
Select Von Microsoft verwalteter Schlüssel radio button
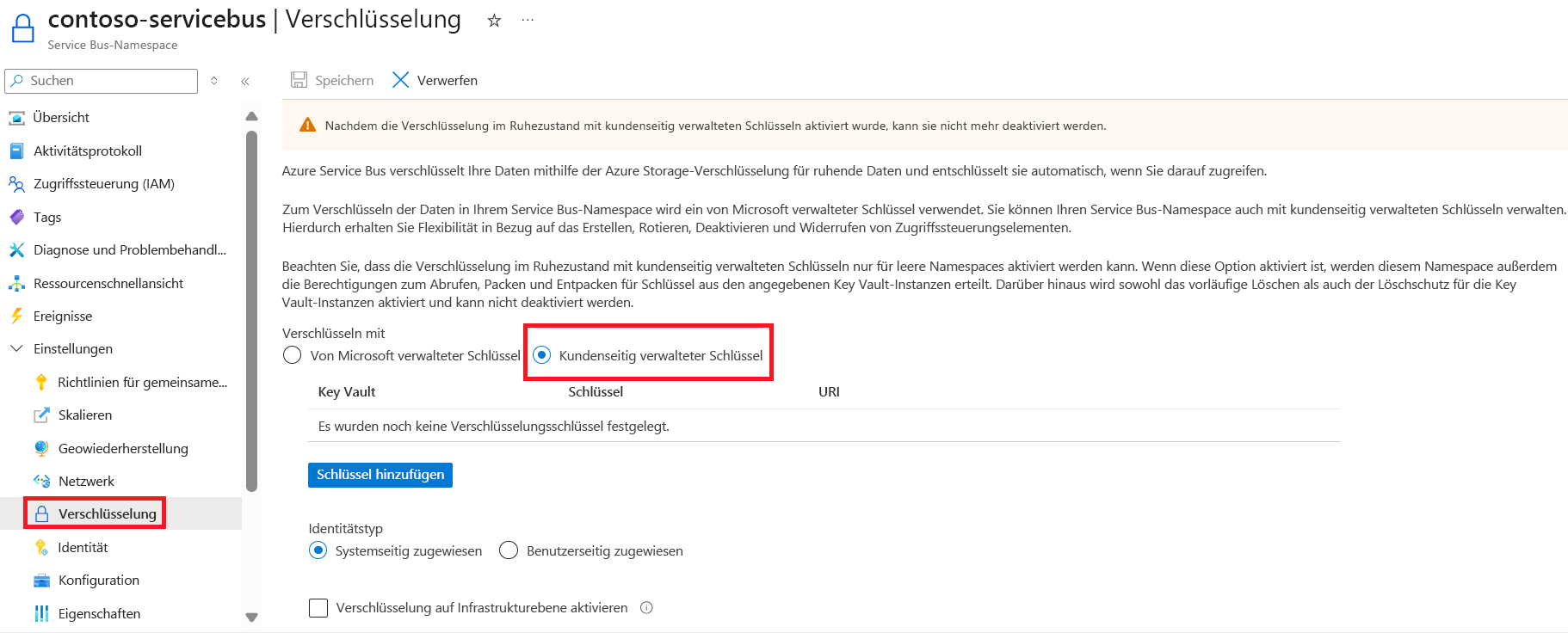tap(293, 355)
